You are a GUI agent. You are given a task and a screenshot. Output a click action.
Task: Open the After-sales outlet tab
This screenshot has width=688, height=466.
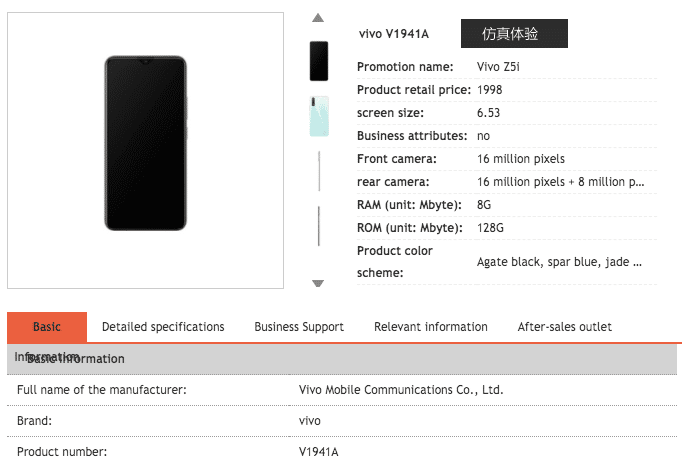pyautogui.click(x=564, y=327)
